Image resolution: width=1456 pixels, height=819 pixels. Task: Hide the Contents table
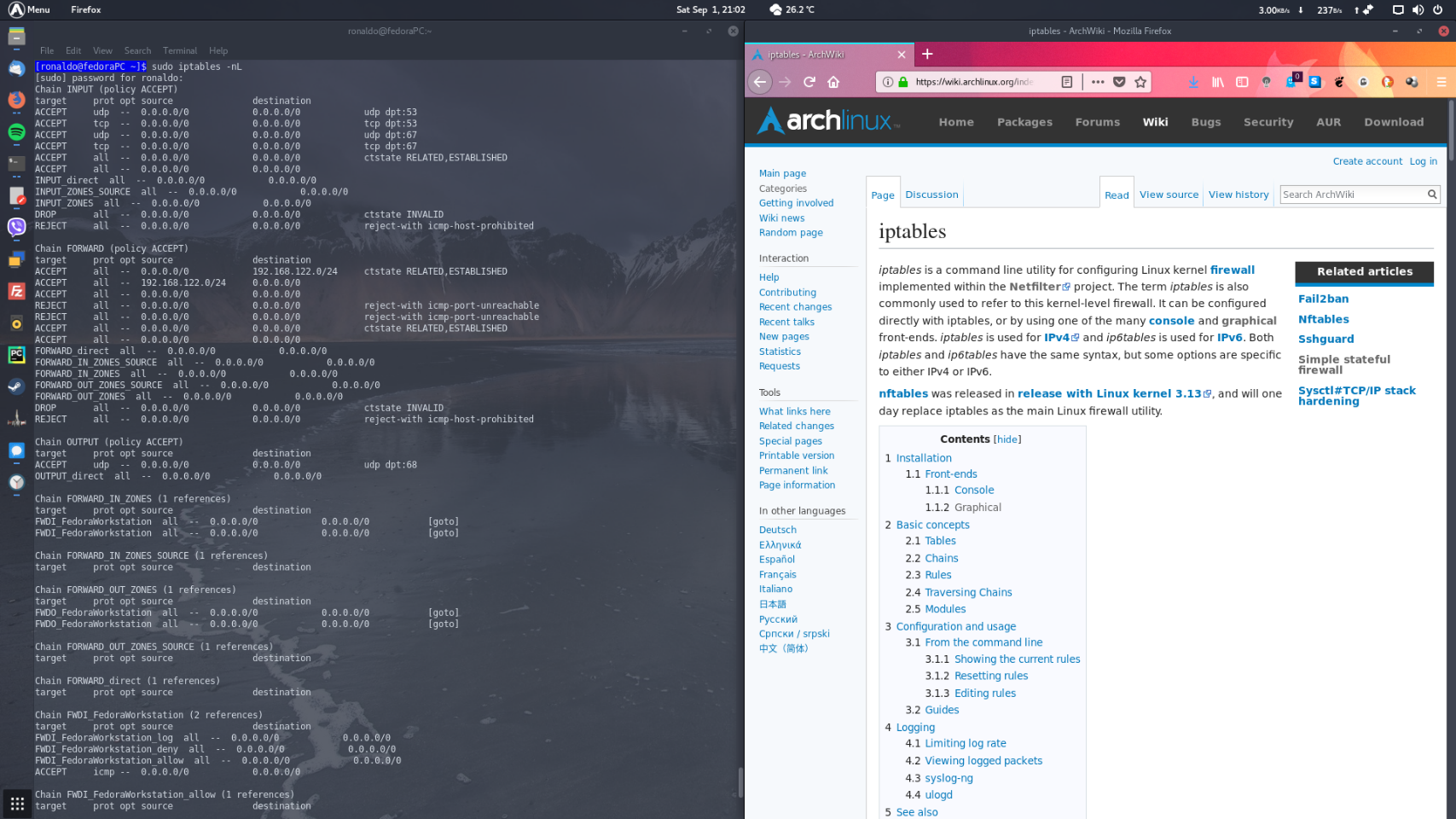[x=1007, y=439]
